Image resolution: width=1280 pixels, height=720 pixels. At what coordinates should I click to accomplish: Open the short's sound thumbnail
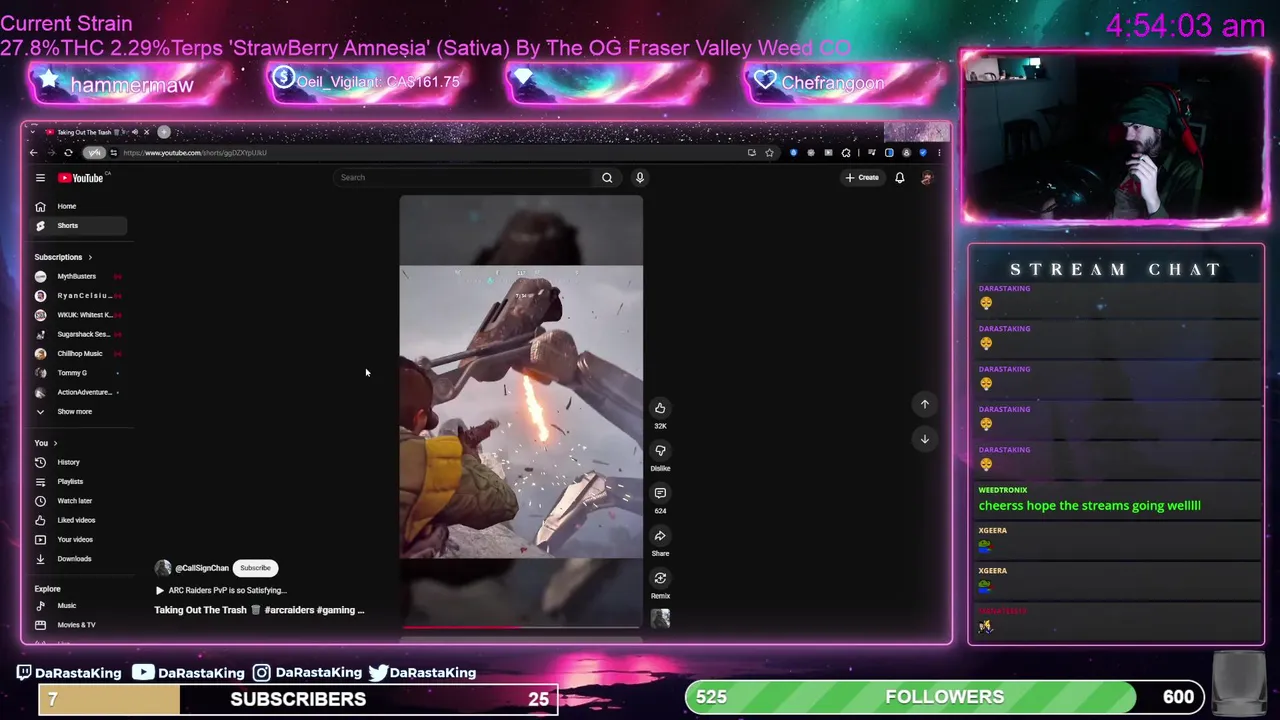[x=660, y=619]
